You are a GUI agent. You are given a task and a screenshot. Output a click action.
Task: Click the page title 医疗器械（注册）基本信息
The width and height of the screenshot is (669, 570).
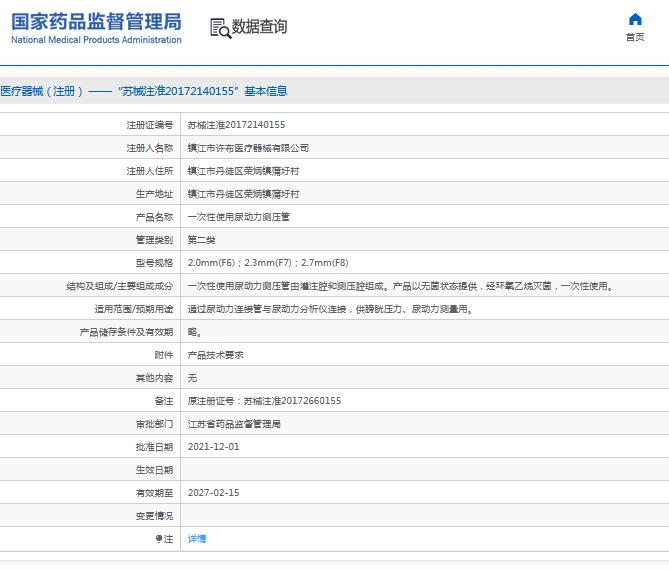[144, 91]
